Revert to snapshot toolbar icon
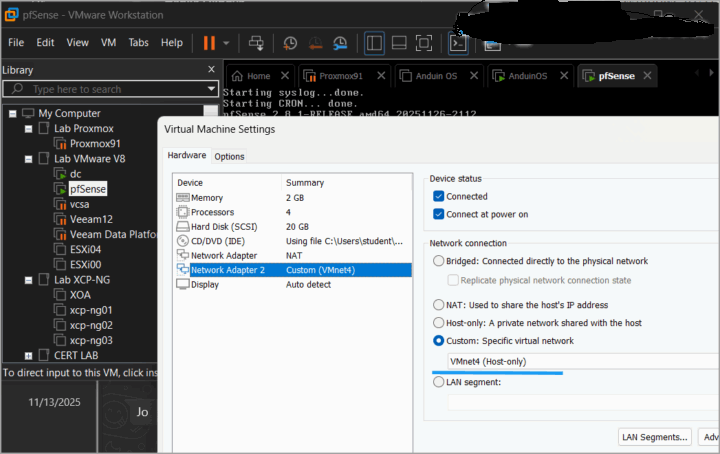 [x=315, y=43]
